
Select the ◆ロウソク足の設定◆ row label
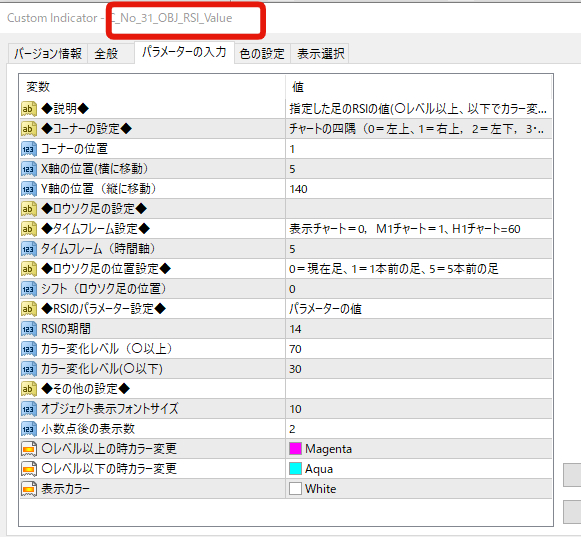click(x=94, y=209)
